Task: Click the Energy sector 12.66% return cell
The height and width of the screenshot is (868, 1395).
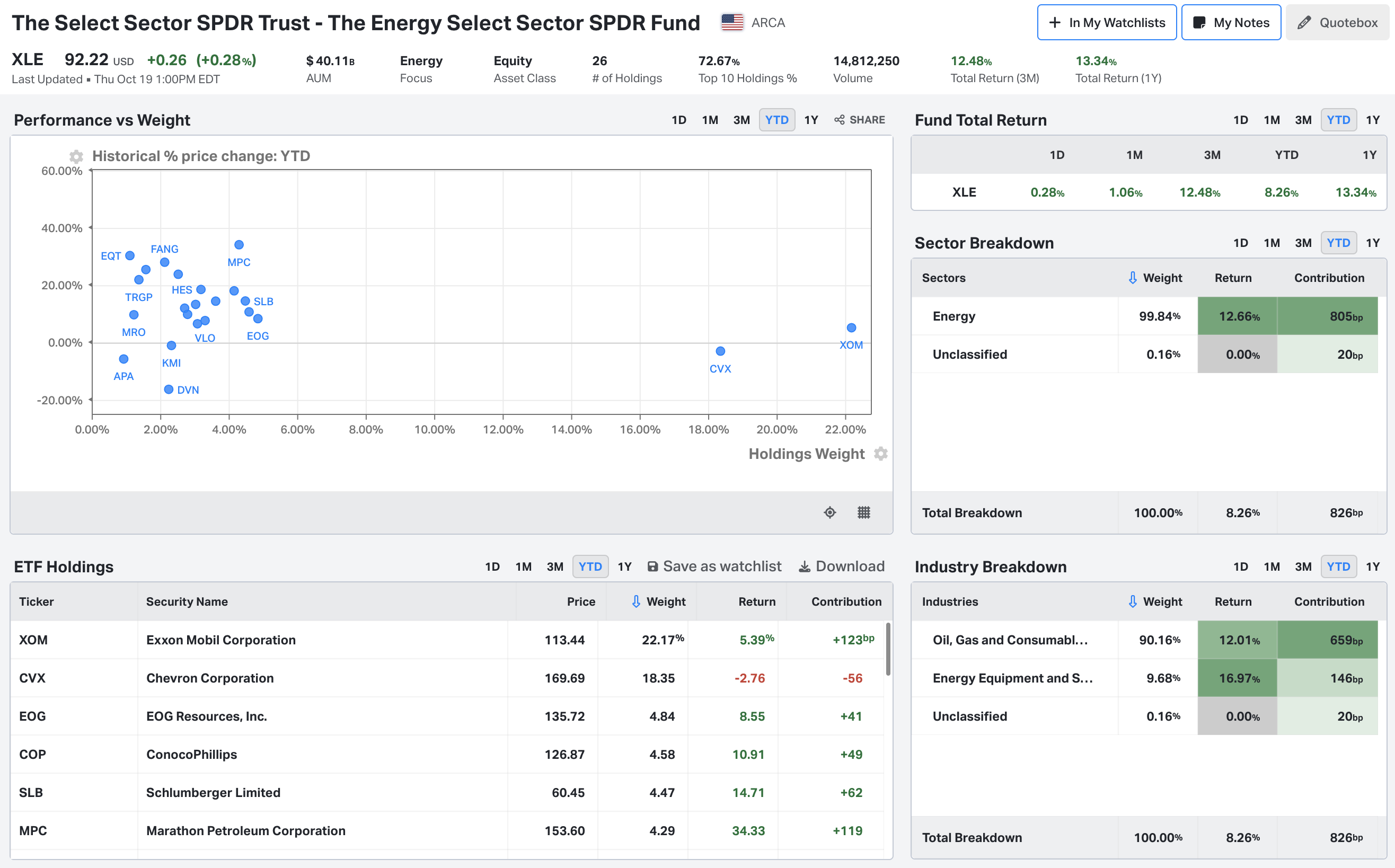Action: coord(1237,316)
